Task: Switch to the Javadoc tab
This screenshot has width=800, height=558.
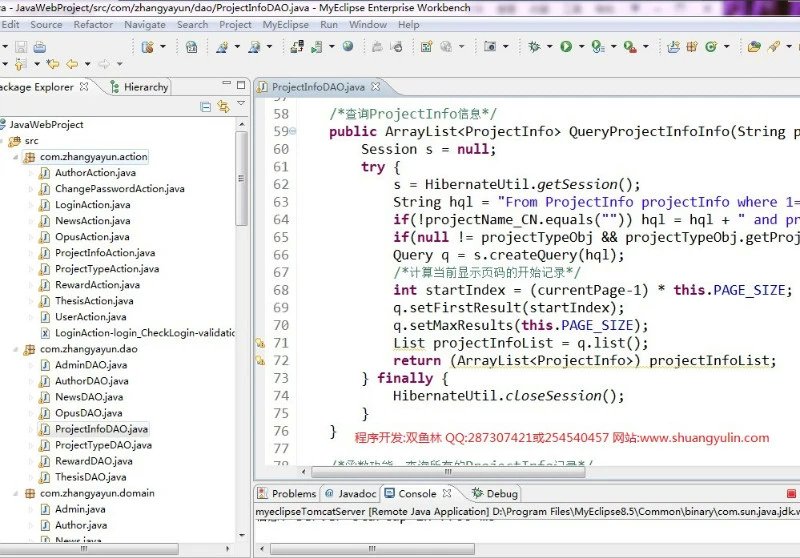Action: point(351,493)
